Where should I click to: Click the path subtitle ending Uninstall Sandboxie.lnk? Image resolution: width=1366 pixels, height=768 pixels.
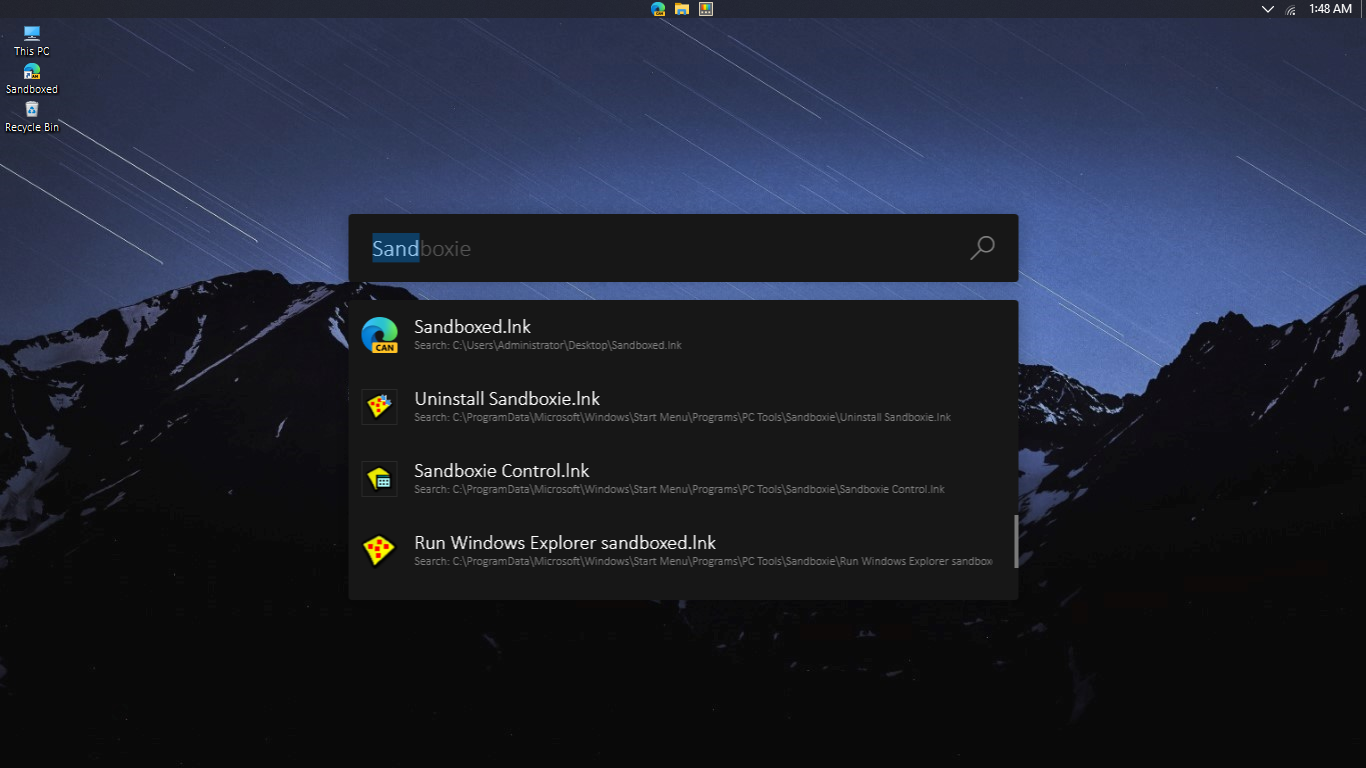[682, 417]
